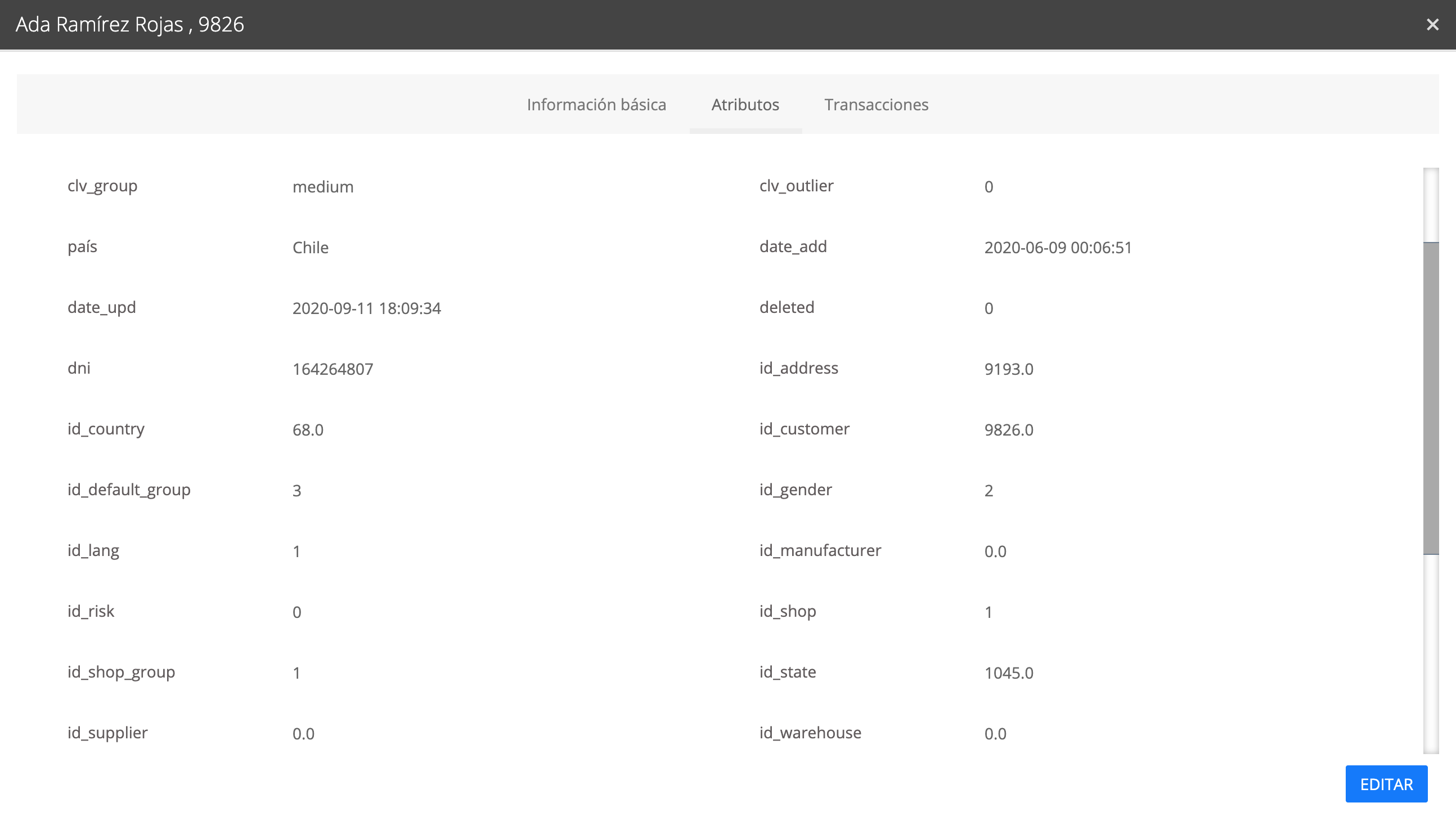
Task: Close the customer details dialog
Action: [x=1432, y=24]
